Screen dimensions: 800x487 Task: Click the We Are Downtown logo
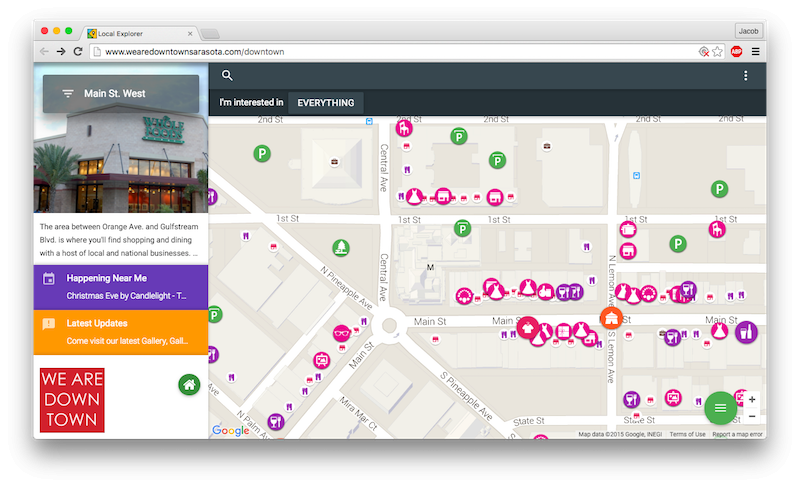click(72, 400)
